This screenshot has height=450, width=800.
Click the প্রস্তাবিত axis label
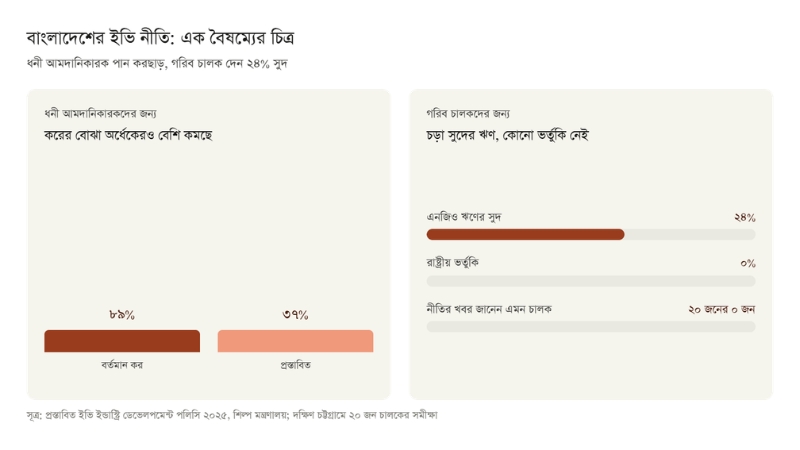pos(295,365)
